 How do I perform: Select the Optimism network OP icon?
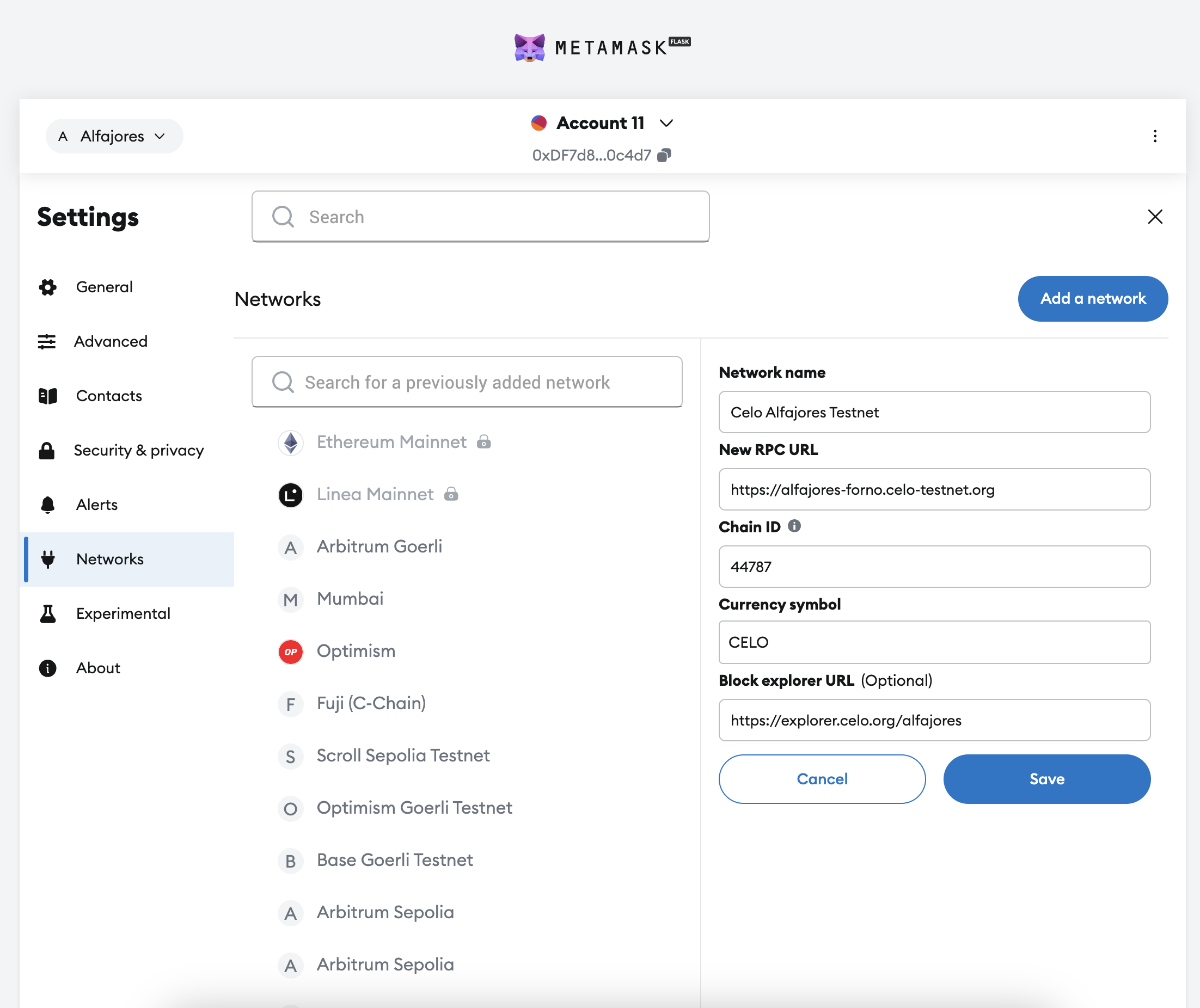click(290, 651)
